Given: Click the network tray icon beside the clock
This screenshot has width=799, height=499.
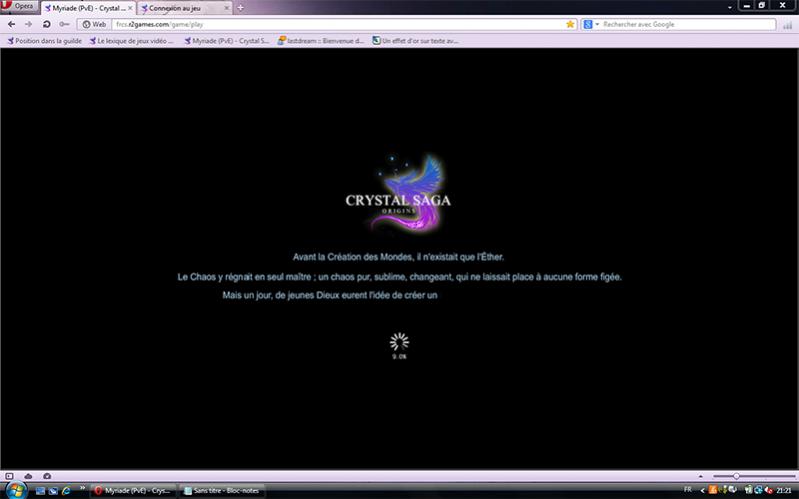Looking at the screenshot, I should (x=759, y=490).
